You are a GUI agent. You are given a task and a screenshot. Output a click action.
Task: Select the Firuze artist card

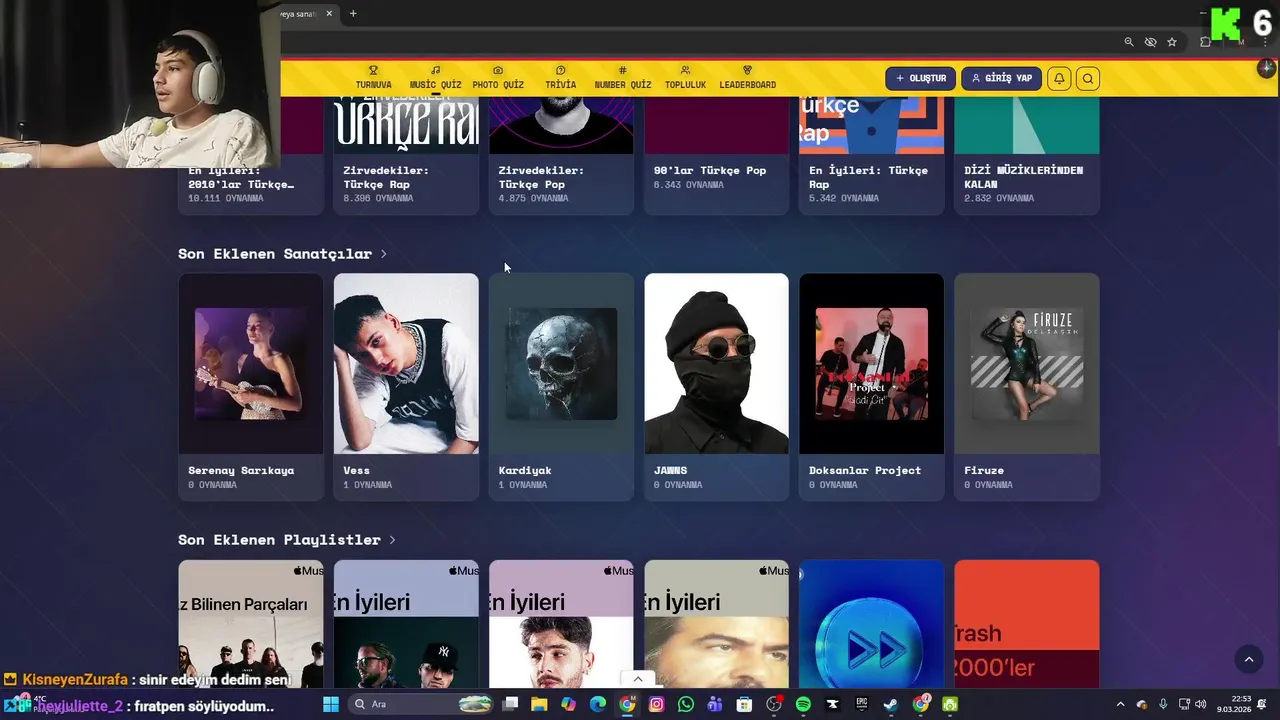click(x=1026, y=386)
